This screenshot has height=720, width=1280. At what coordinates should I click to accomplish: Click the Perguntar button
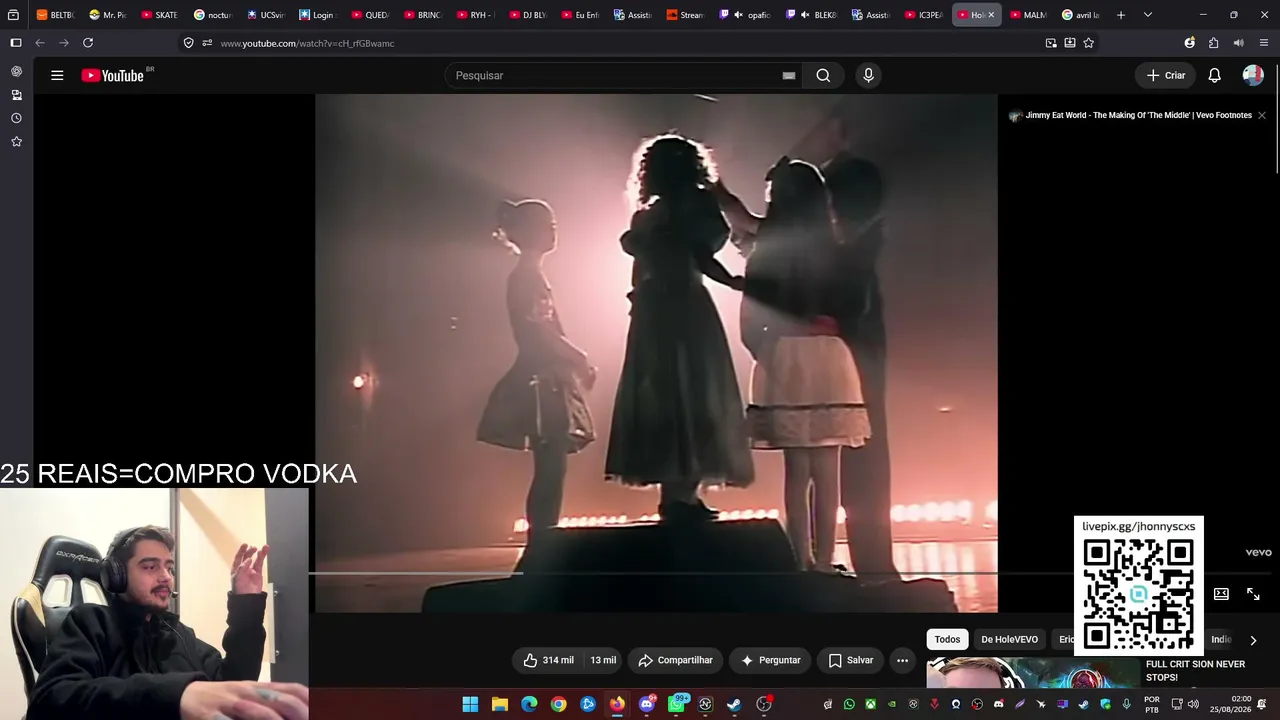pyautogui.click(x=770, y=660)
